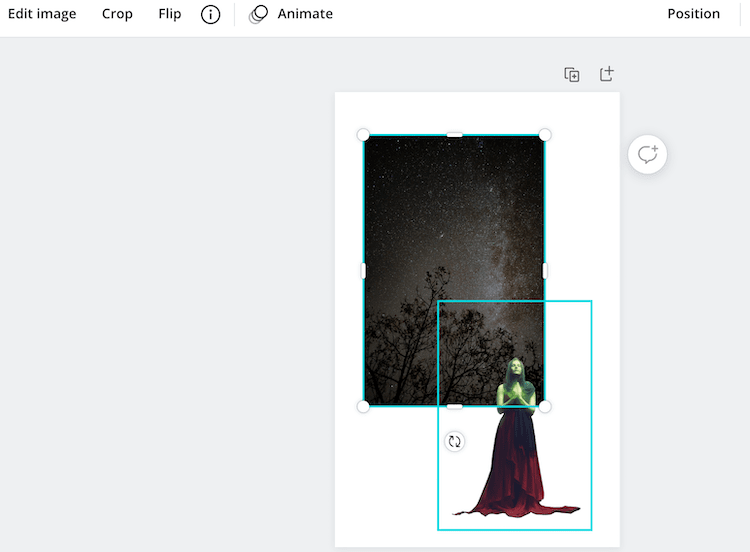Viewport: 750px width, 552px height.
Task: Click the top-right corner resize handle
Action: (545, 135)
